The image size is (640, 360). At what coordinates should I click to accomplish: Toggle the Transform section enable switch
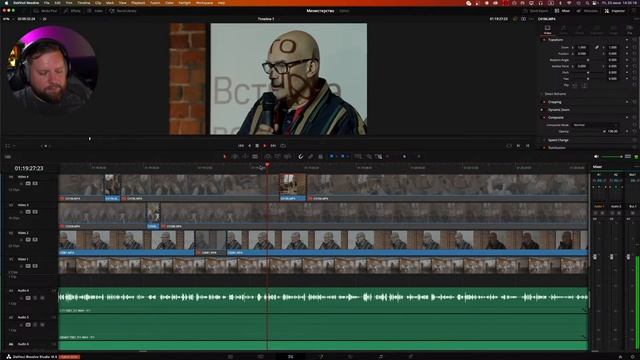544,40
